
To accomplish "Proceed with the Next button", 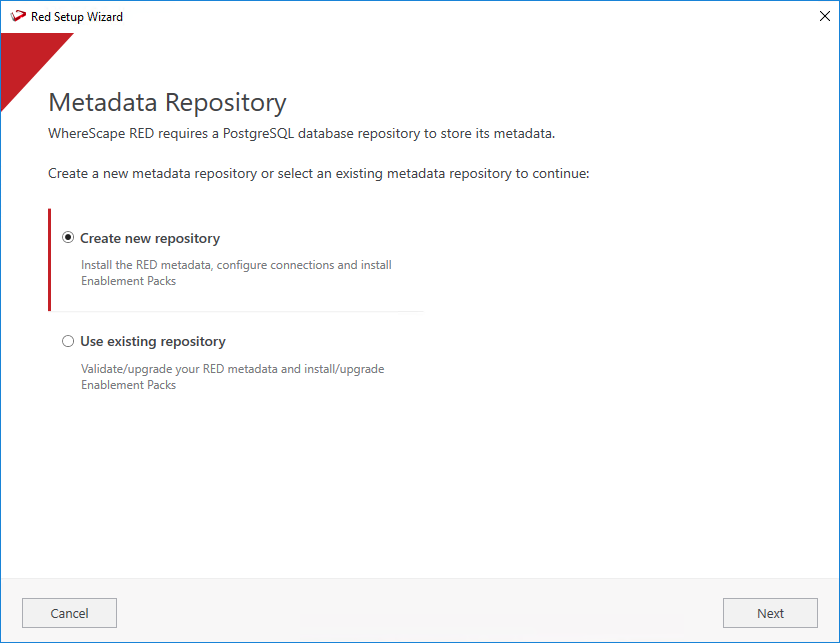I will click(770, 613).
